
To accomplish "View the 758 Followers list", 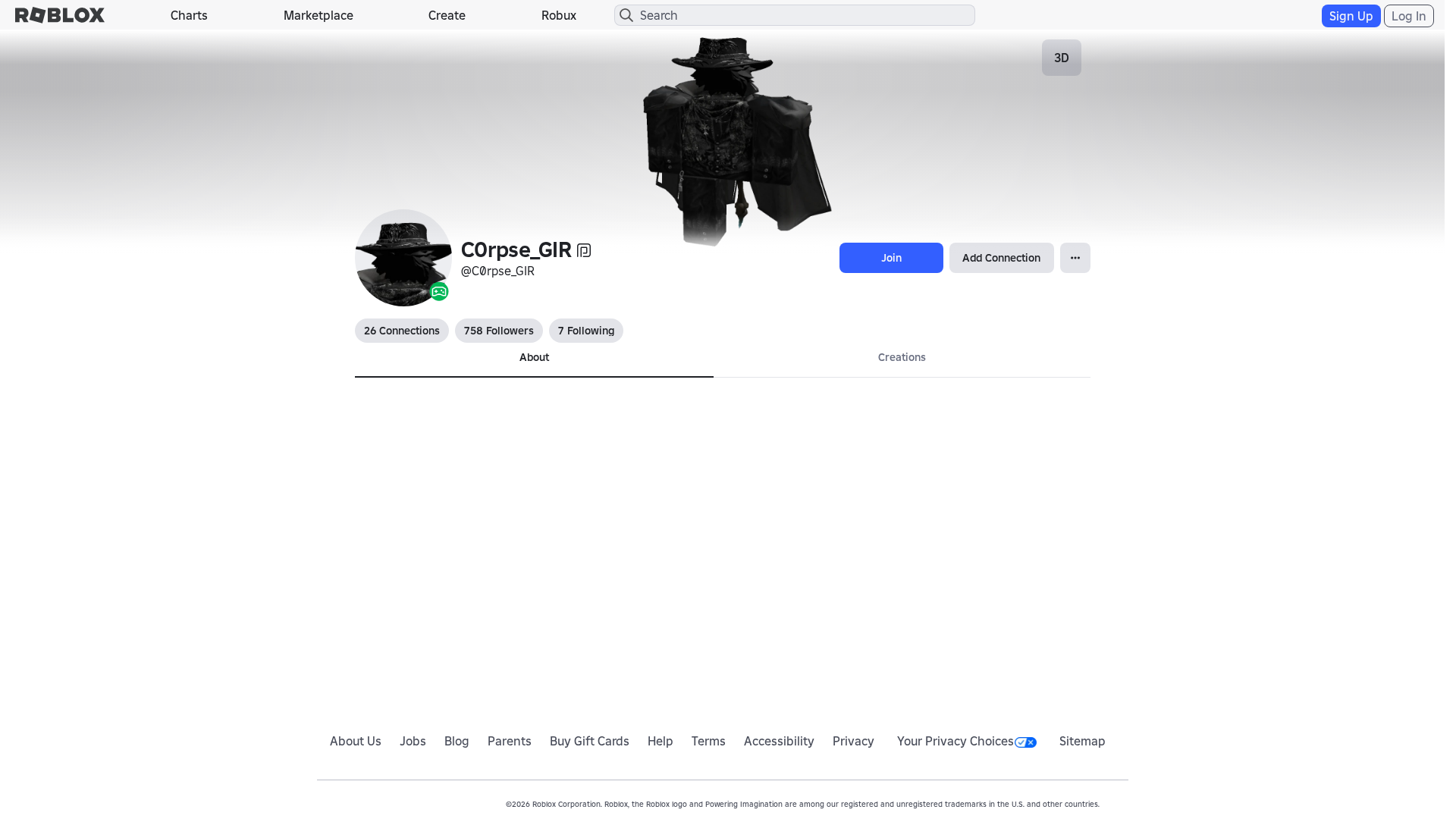I will 499,331.
